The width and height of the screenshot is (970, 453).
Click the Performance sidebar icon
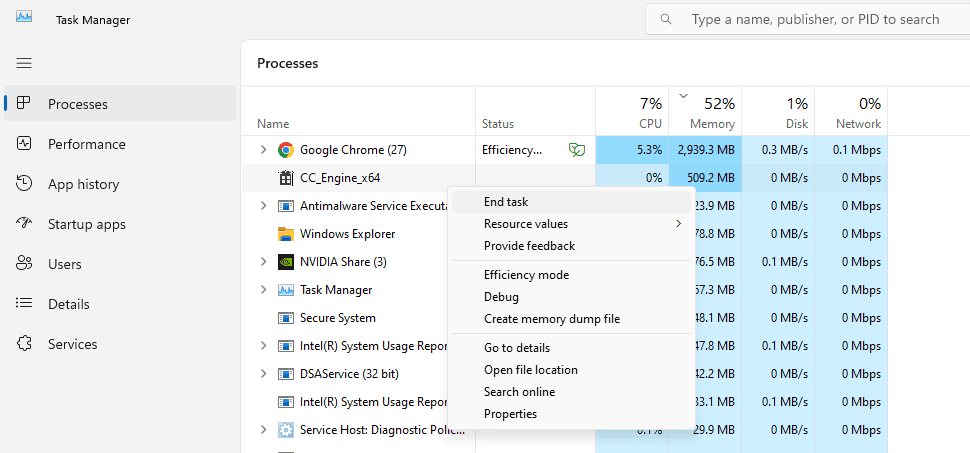[24, 144]
